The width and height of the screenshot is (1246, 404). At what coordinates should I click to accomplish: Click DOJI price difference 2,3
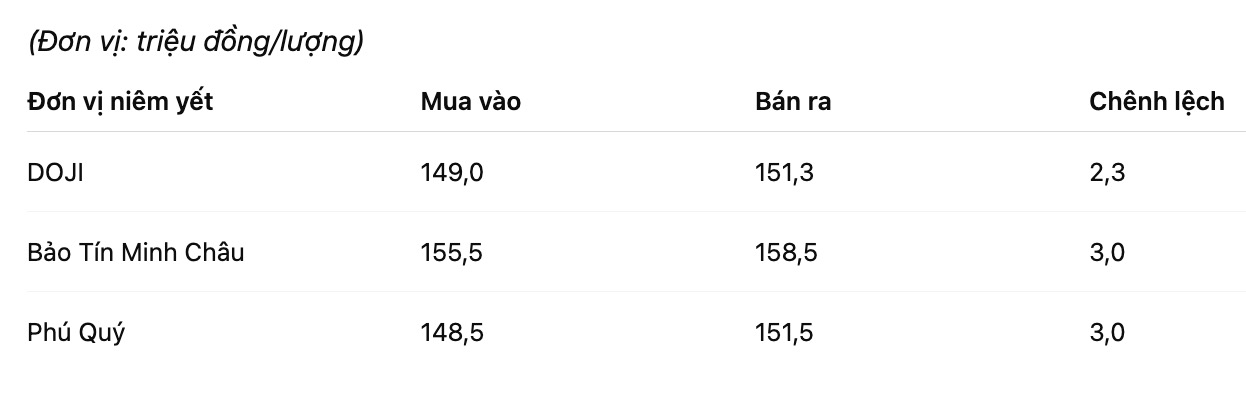coord(1107,173)
